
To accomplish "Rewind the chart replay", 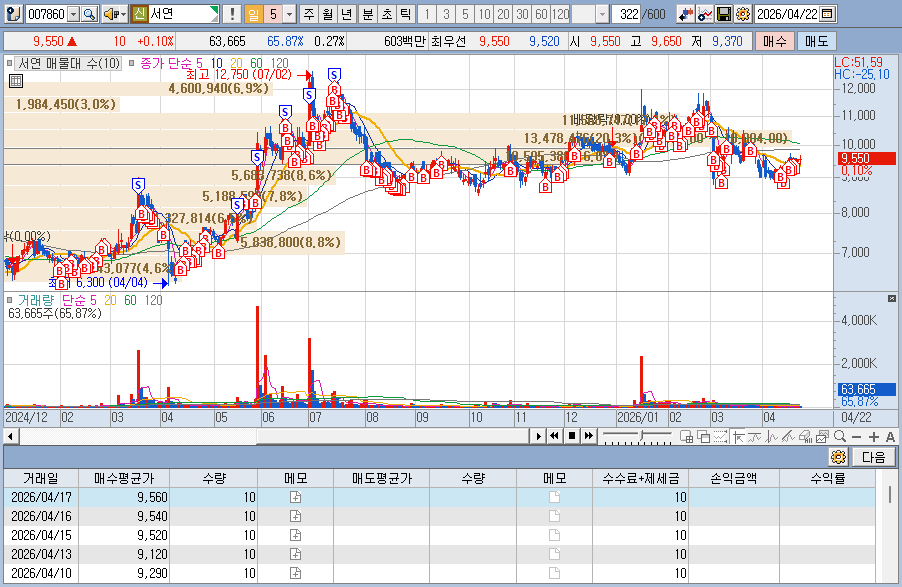I will (x=555, y=436).
